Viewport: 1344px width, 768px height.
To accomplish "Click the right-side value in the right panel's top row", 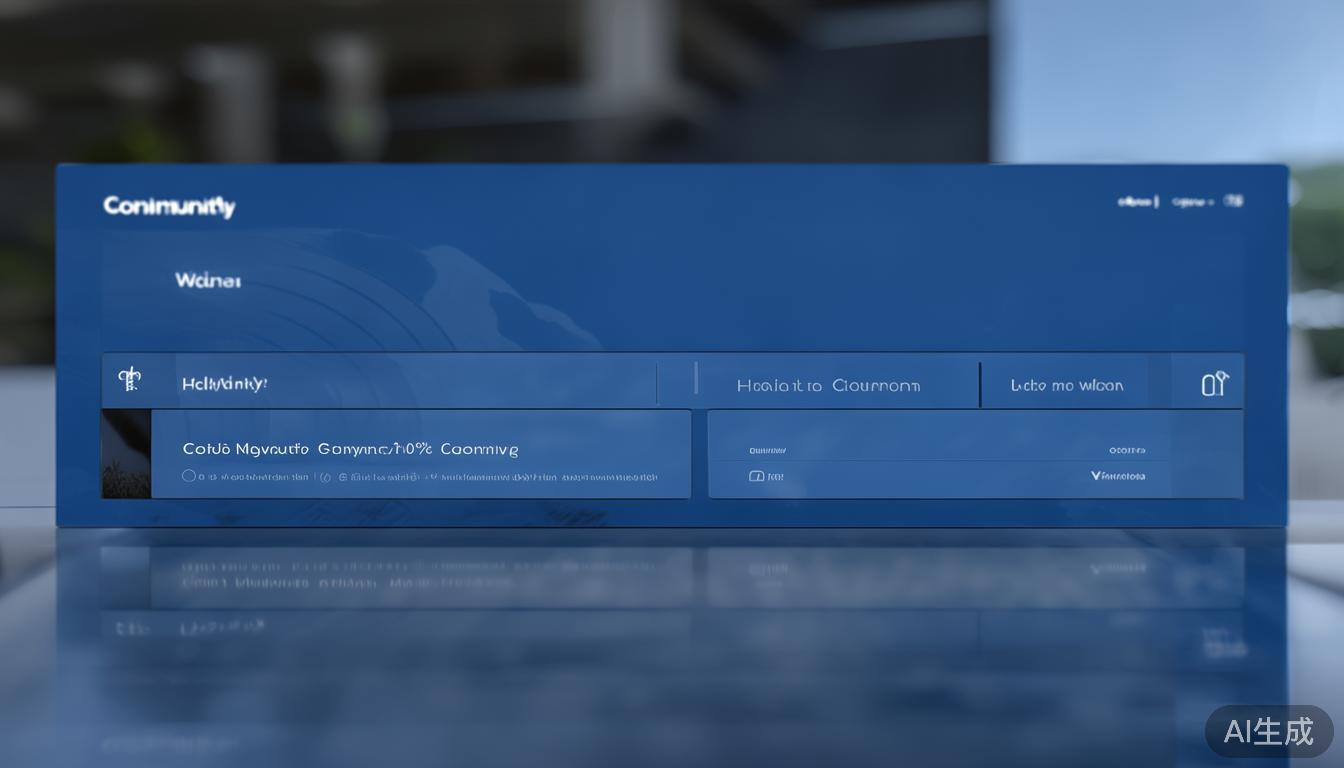I will click(x=1127, y=451).
